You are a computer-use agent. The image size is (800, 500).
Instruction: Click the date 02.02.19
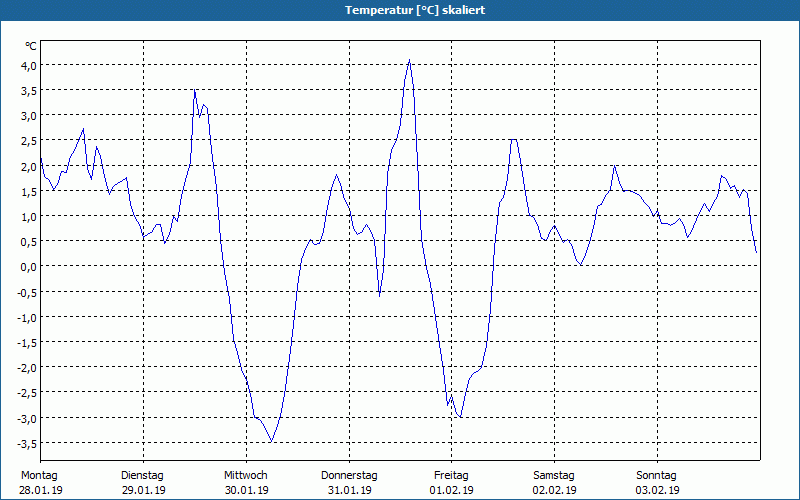(x=555, y=490)
